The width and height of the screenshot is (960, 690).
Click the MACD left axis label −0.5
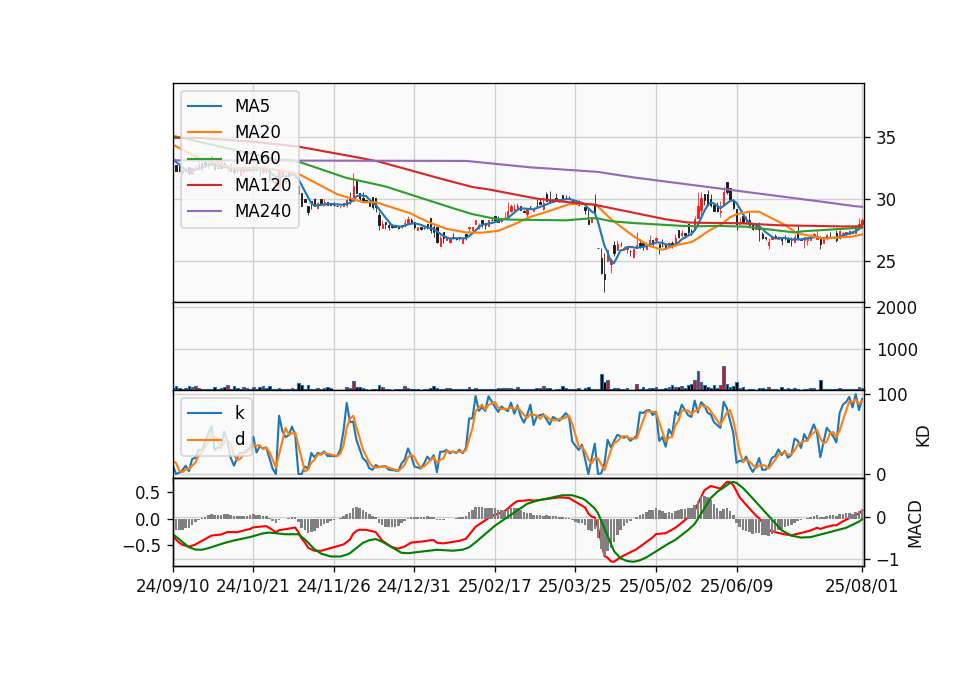pos(141,546)
